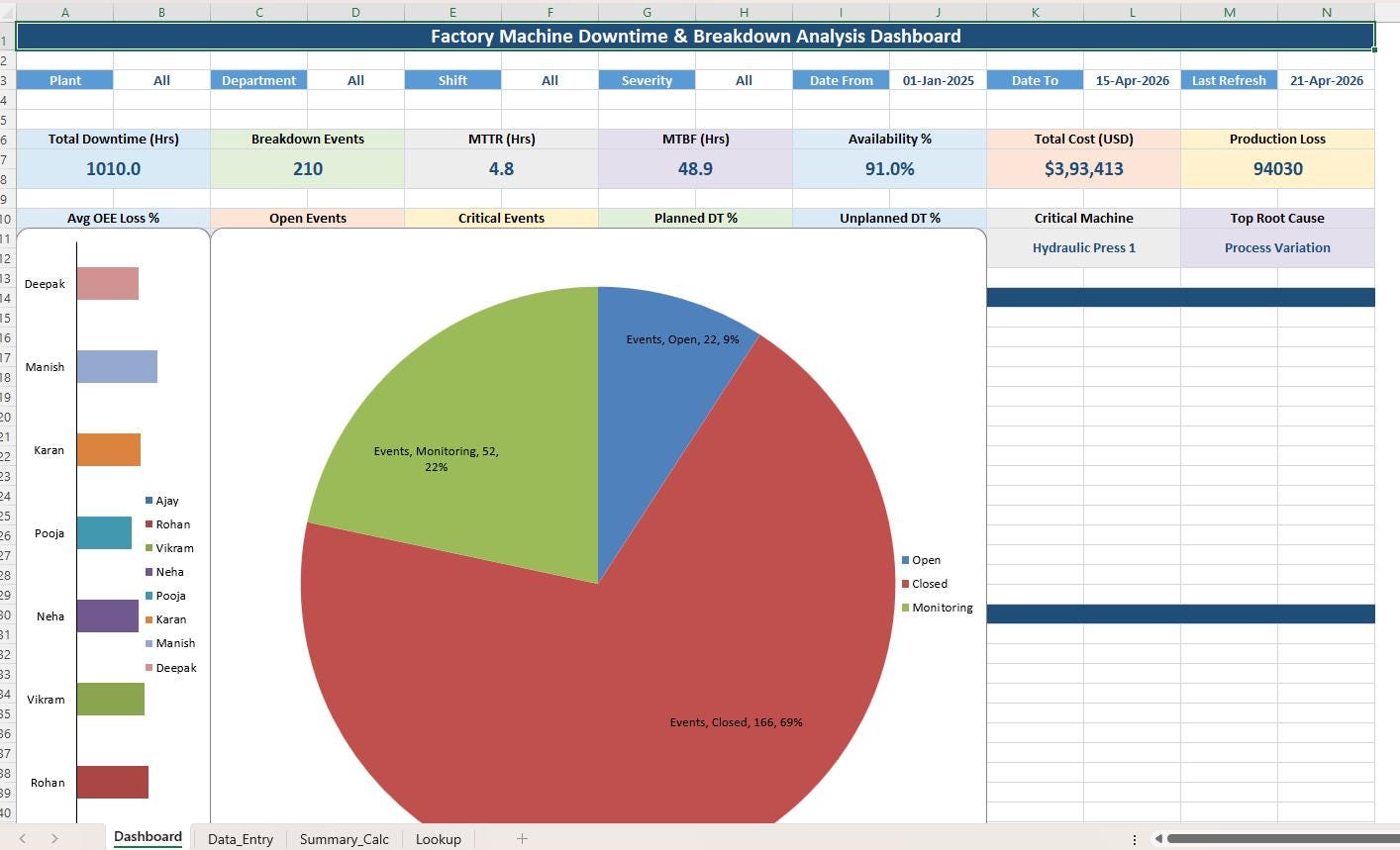
Task: Click Critical Machine value Hydraulic Press 1
Action: 1083,247
